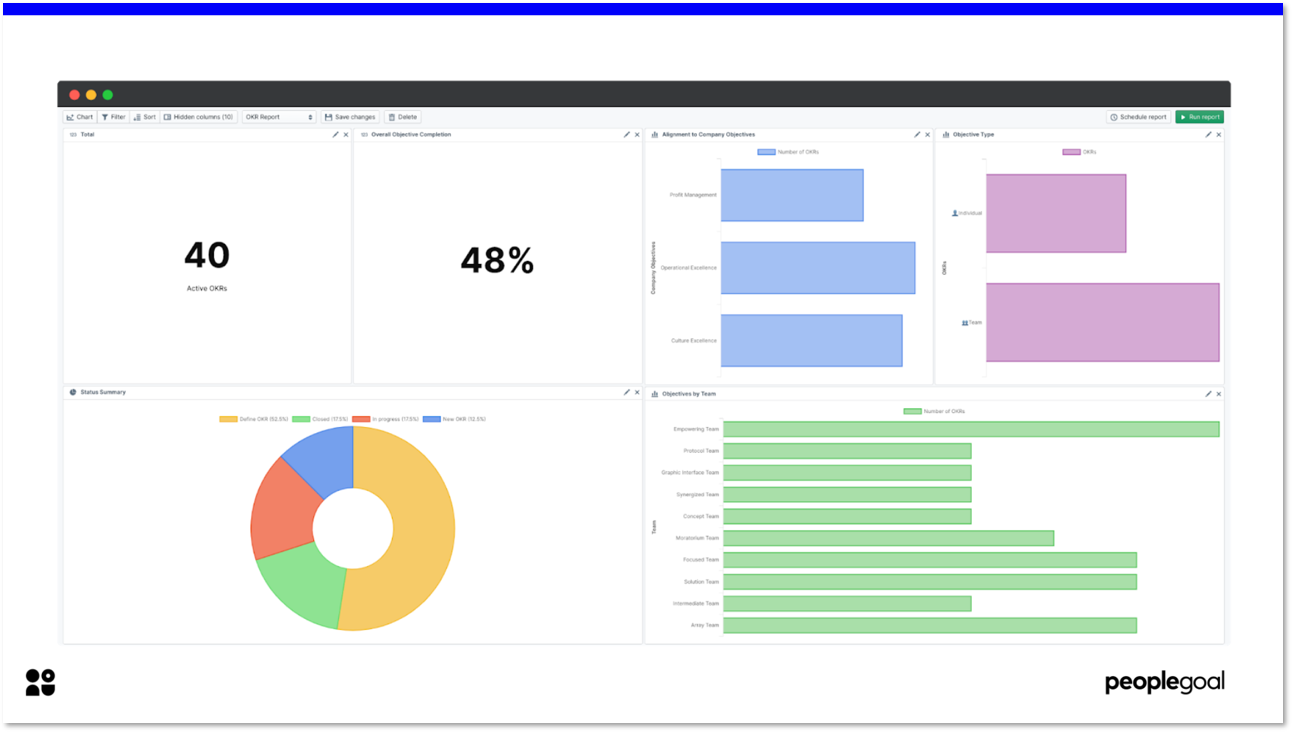
Task: Toggle the Closed legend swatch
Action: click(301, 419)
